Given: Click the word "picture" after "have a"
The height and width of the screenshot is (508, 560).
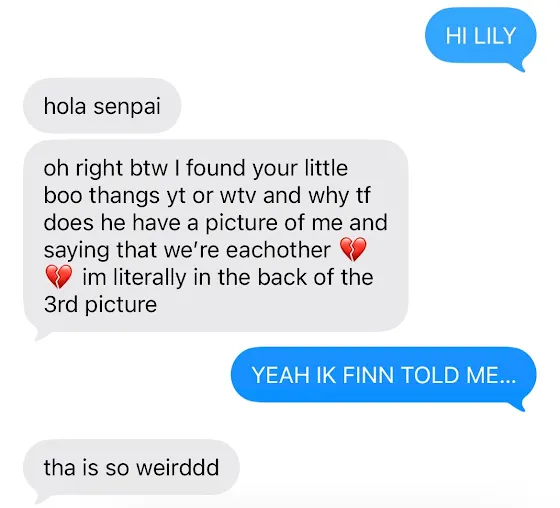Looking at the screenshot, I should 241,223.
